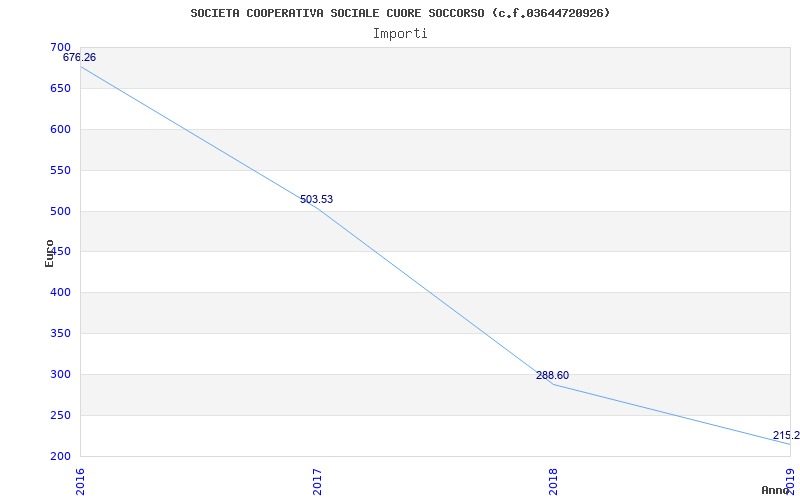Click the chart title SOCIETA COOPERATIVA SOCIALE CUORE SOCCORSO
The height and width of the screenshot is (500, 800).
[x=400, y=13]
